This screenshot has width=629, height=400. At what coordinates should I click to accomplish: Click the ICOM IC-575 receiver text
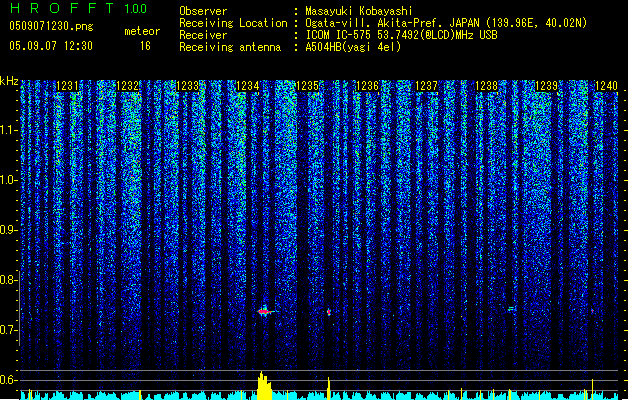401,35
